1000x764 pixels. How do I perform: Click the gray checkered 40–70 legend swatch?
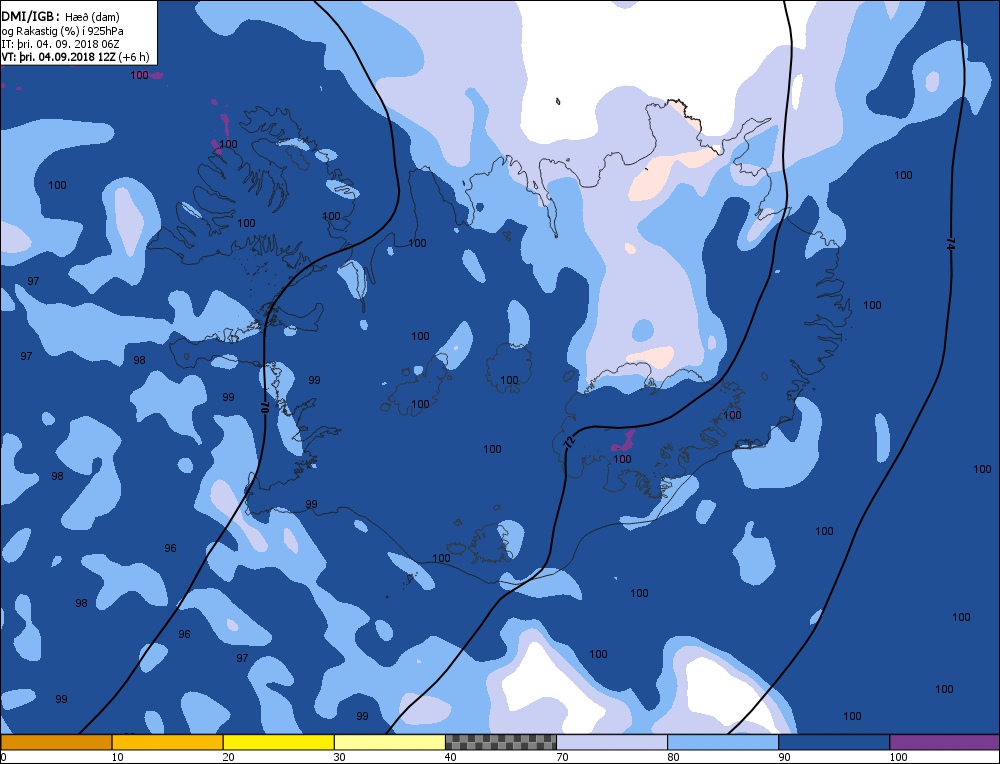pos(501,742)
